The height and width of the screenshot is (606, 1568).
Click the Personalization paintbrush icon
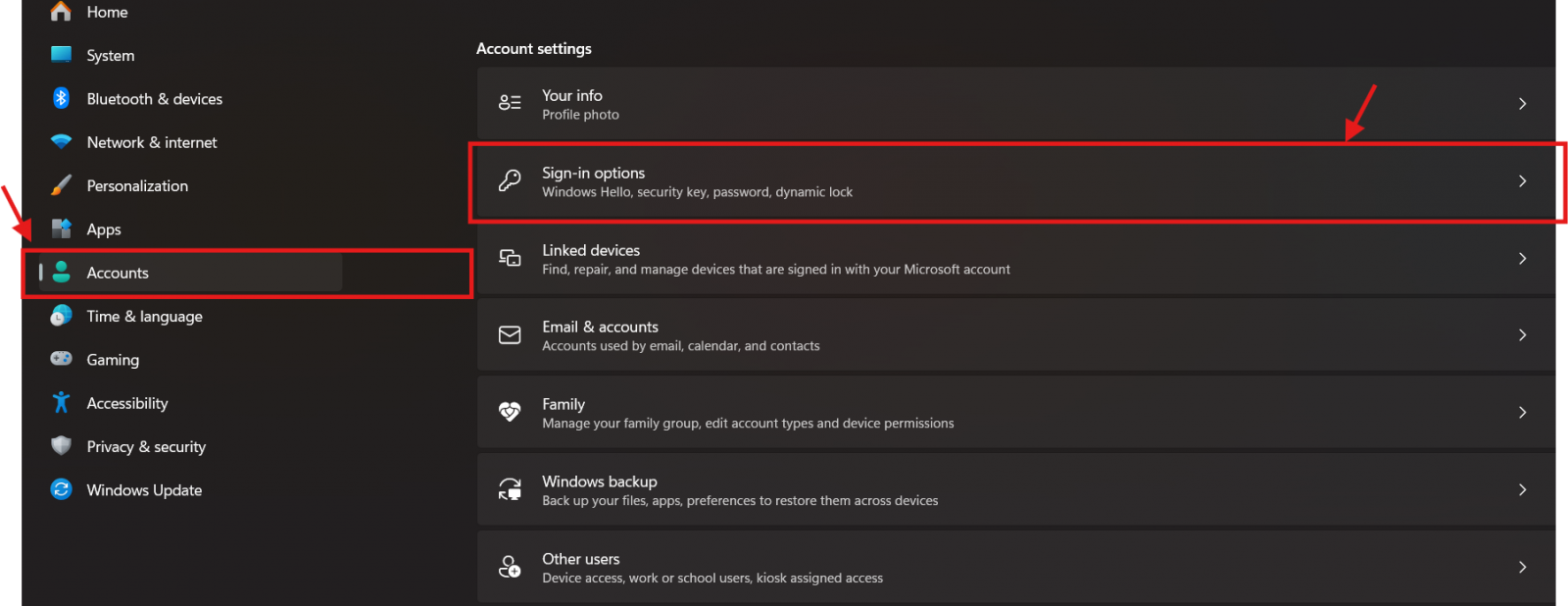coord(61,185)
